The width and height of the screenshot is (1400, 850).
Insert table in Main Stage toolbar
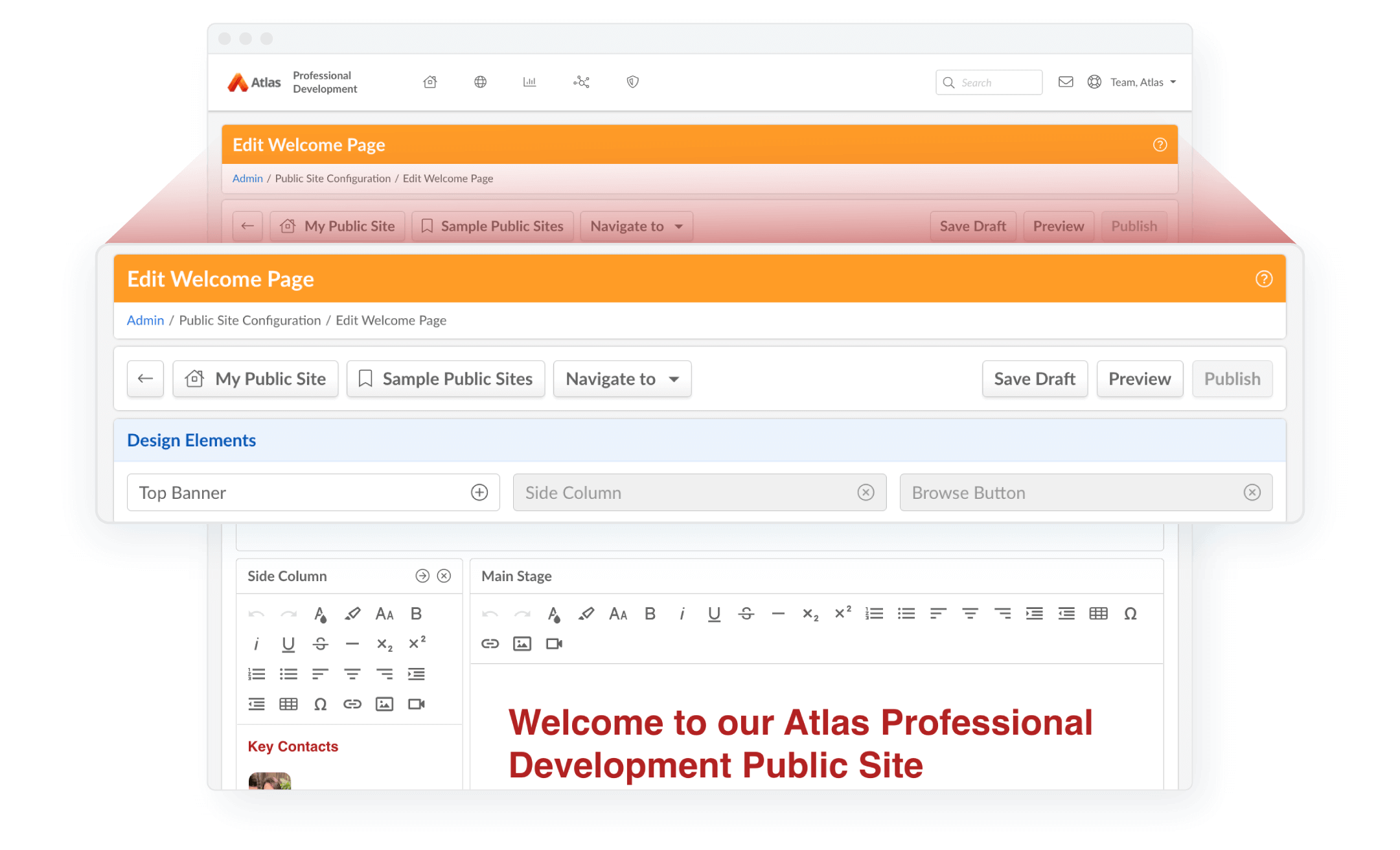click(1099, 614)
